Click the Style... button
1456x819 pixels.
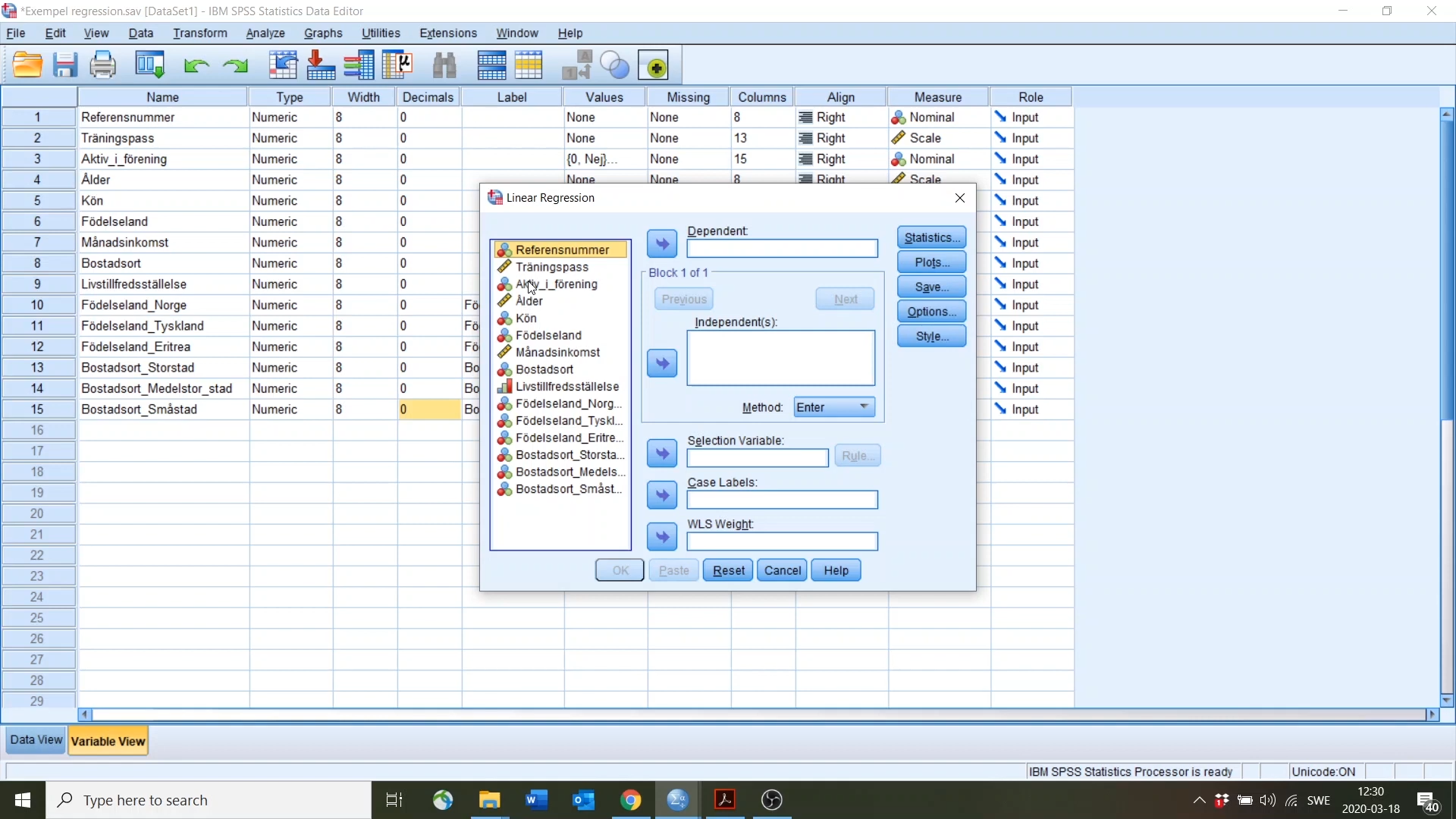pos(932,336)
